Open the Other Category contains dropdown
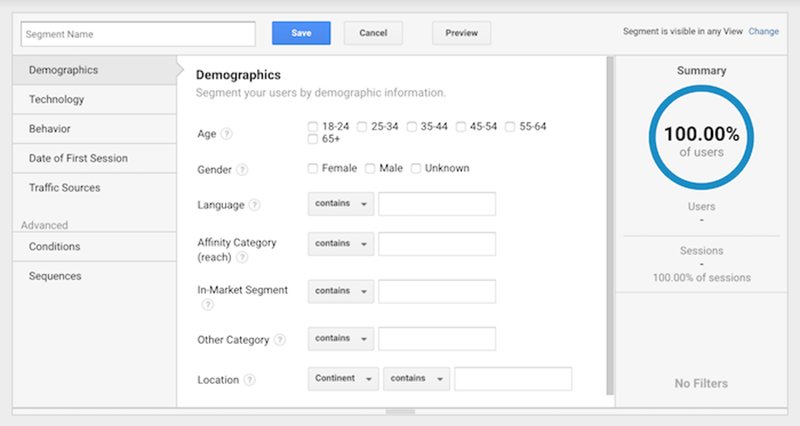The image size is (800, 426). coord(341,339)
